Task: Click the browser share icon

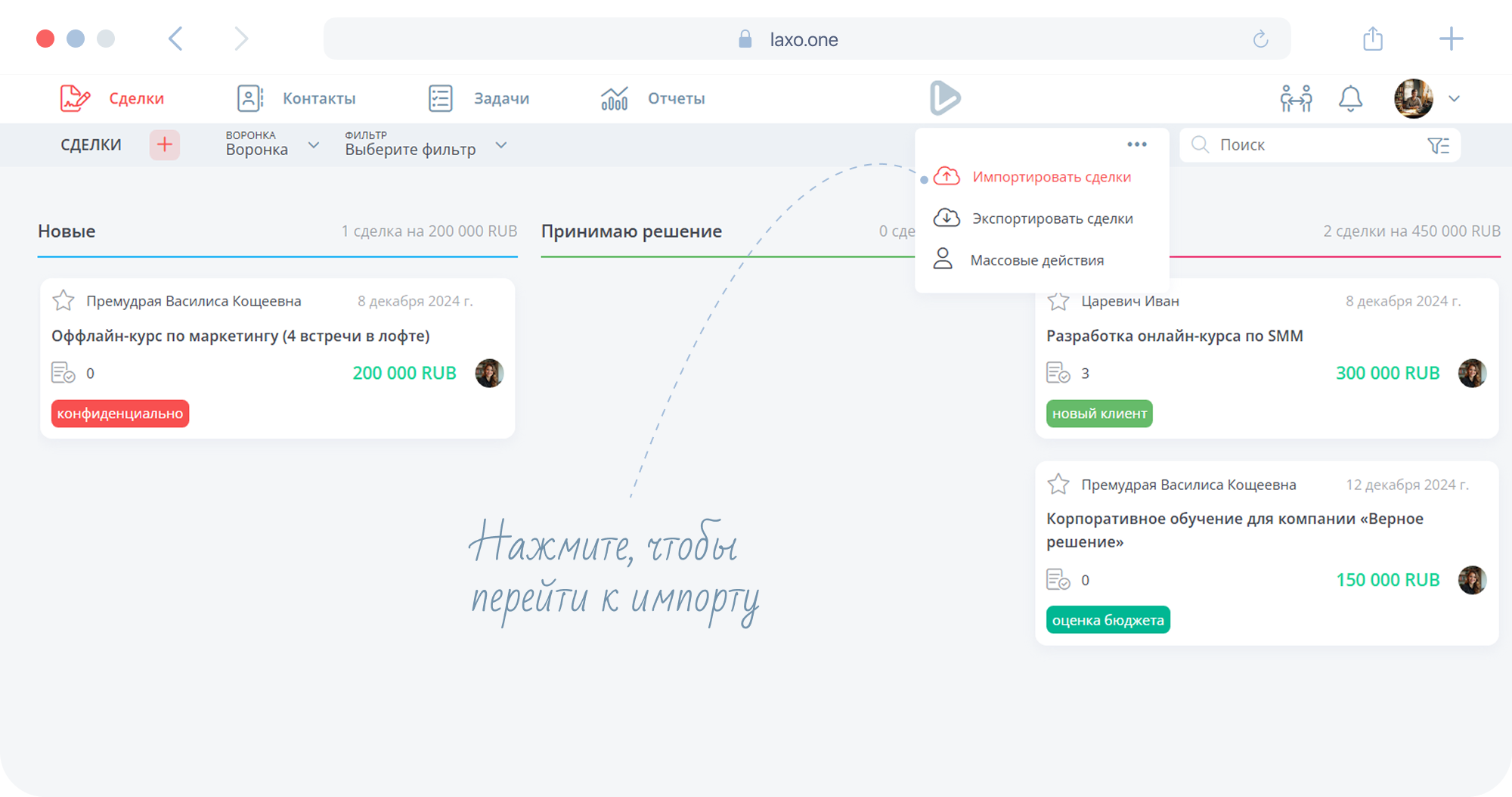Action: [1373, 39]
